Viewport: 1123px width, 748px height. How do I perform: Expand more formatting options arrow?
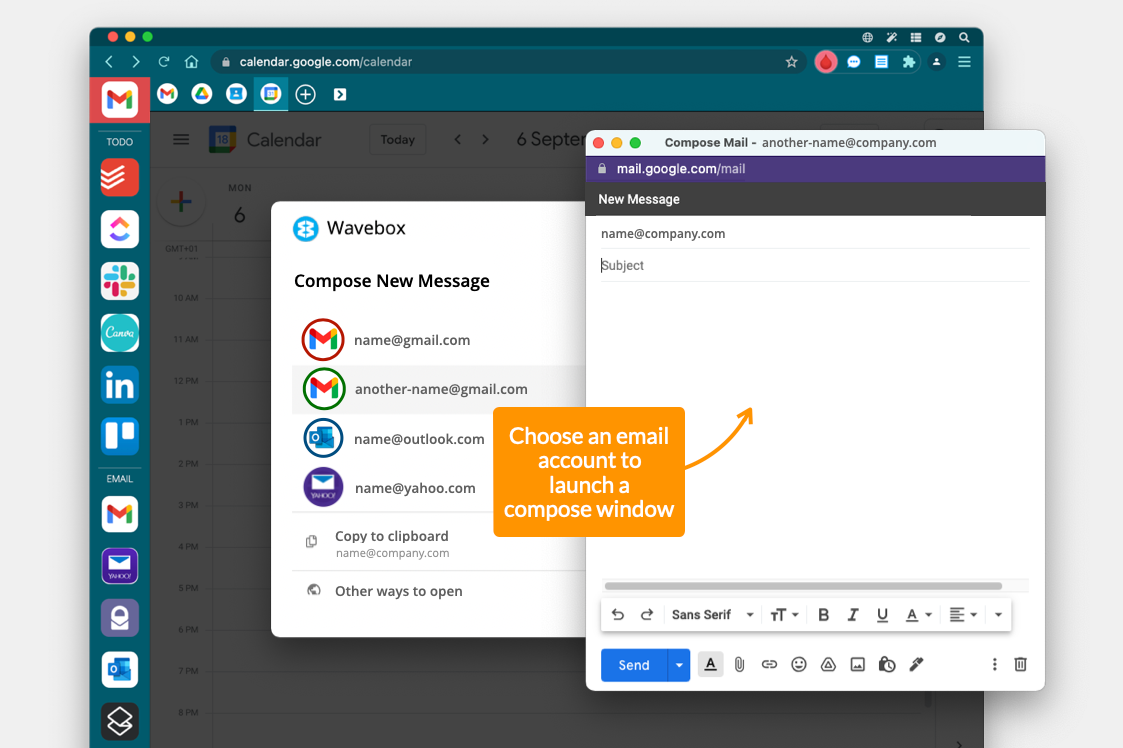[998, 615]
